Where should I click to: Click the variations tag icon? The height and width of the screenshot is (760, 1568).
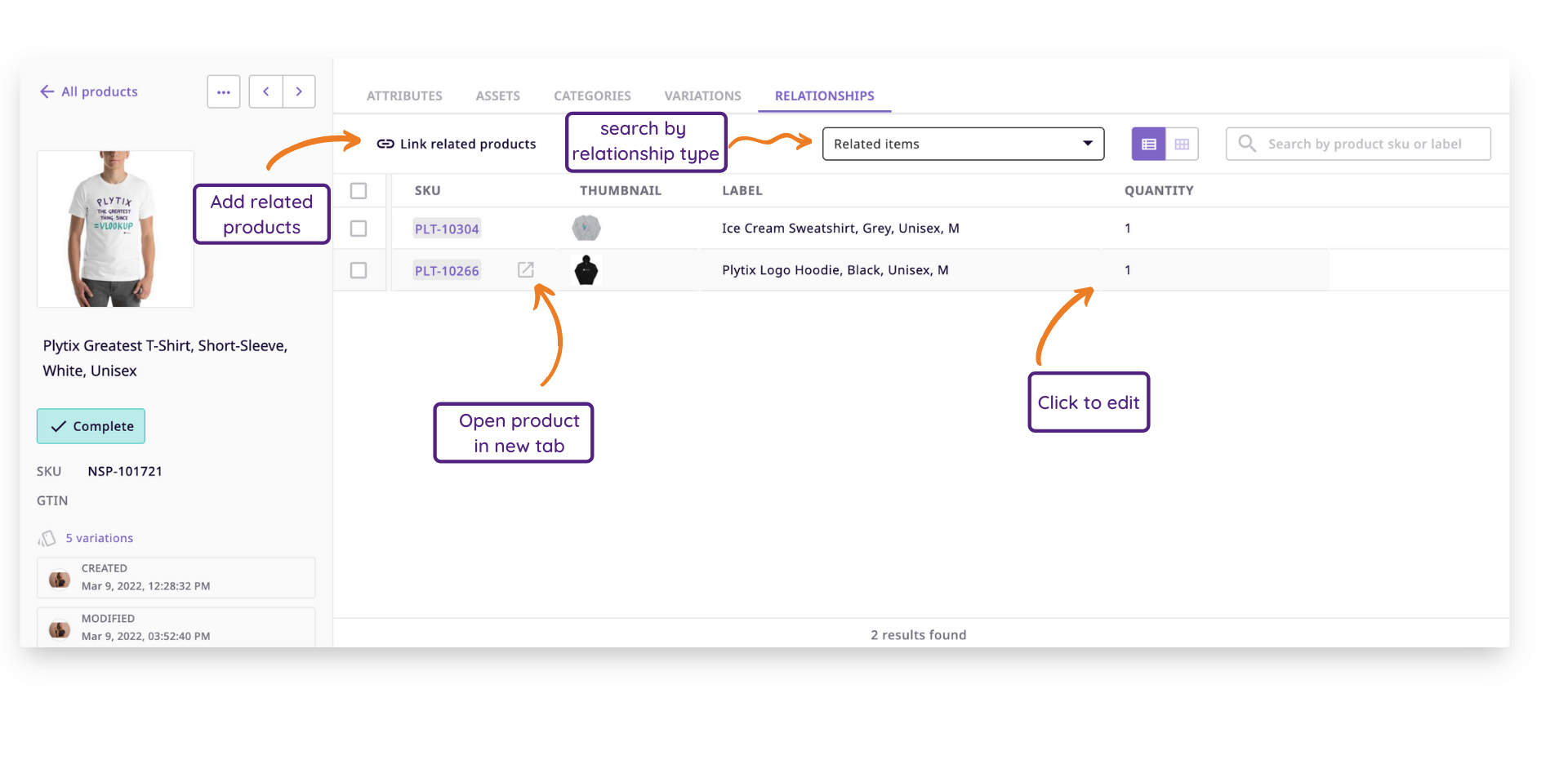[47, 538]
